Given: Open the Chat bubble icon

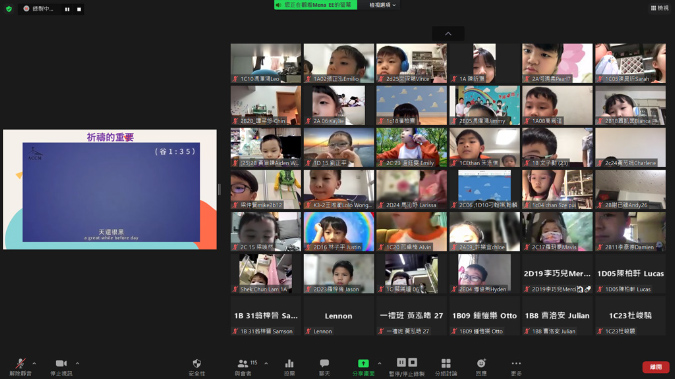Looking at the screenshot, I should point(325,363).
